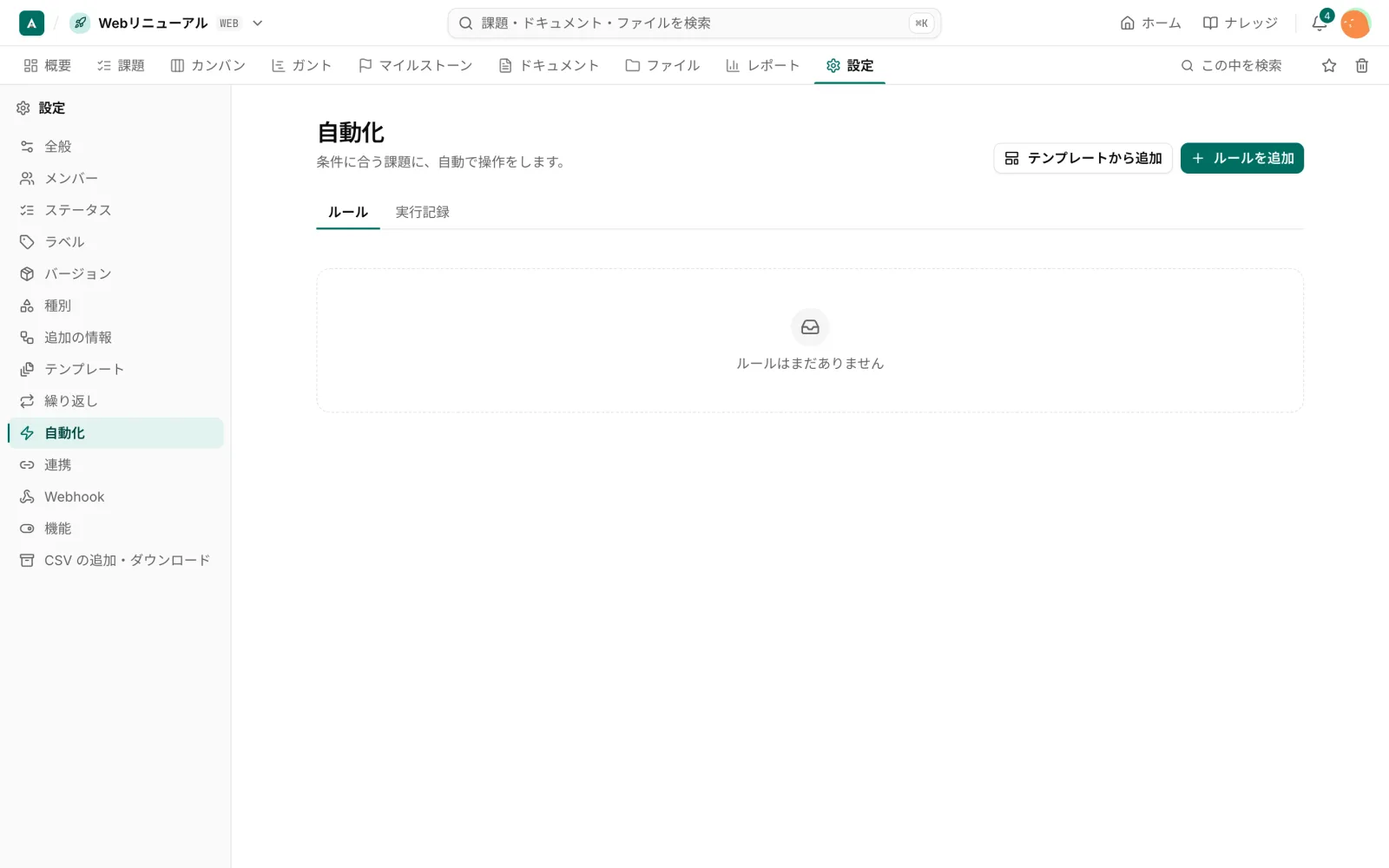Open ナレッジ with the book icon
1389x868 pixels.
coord(1240,23)
